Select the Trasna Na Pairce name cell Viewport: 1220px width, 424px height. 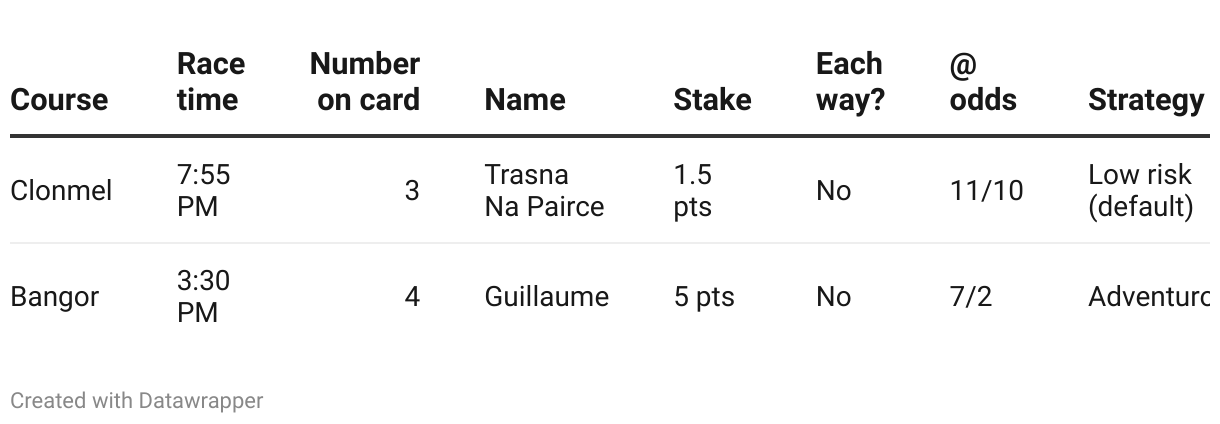click(544, 190)
